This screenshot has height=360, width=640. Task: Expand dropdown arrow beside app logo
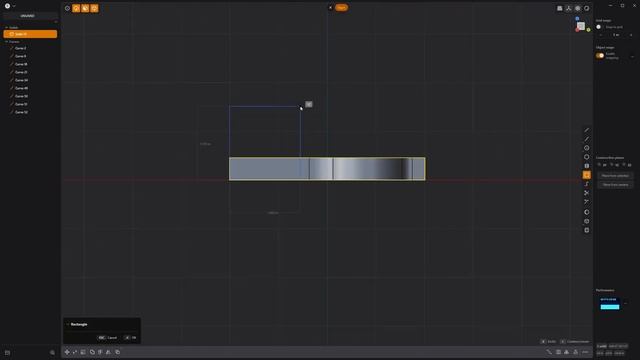(x=14, y=6)
